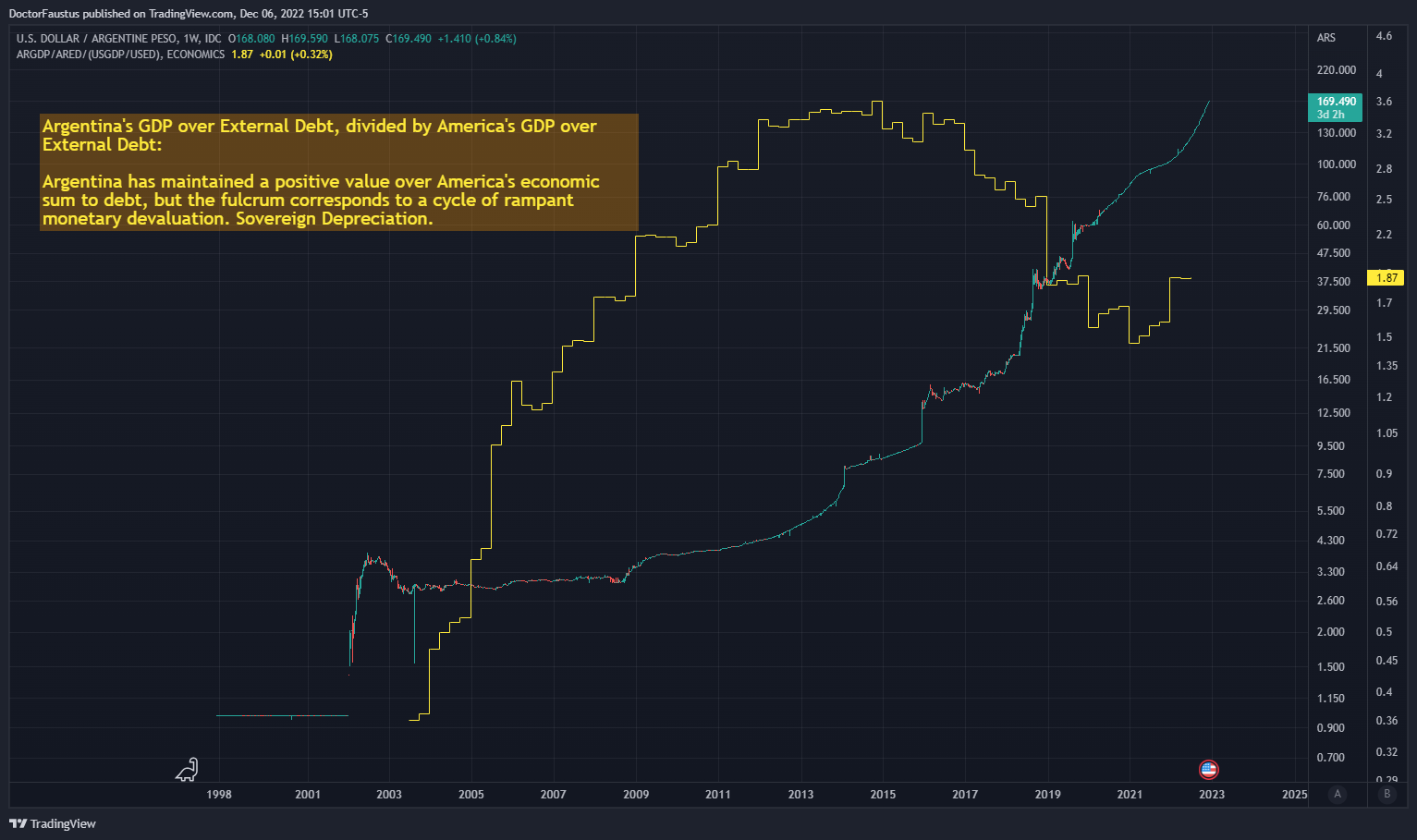Click the 1.35 label on the ratio scale
This screenshot has width=1417, height=840.
click(x=1386, y=366)
